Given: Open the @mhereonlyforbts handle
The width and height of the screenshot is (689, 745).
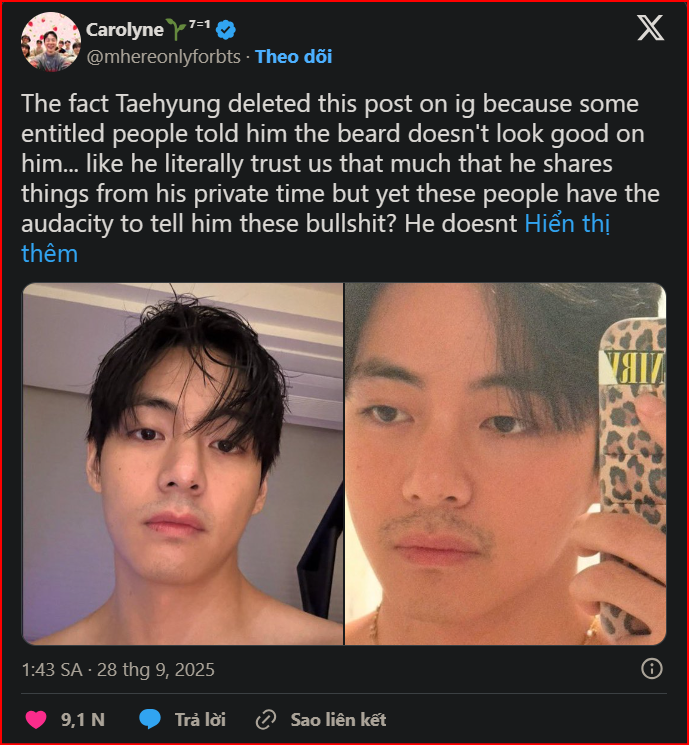Looking at the screenshot, I should tap(163, 57).
